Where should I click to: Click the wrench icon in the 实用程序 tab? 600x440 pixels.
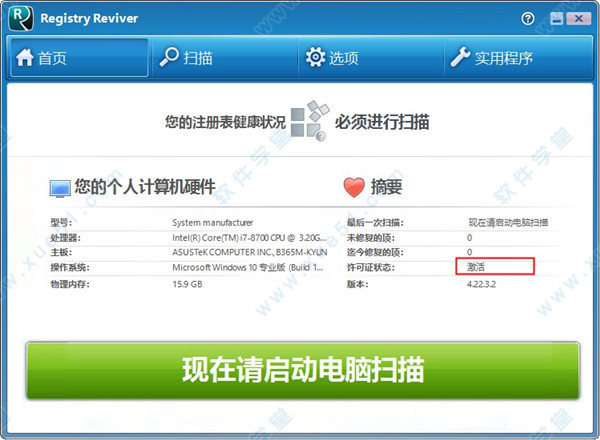pos(460,57)
